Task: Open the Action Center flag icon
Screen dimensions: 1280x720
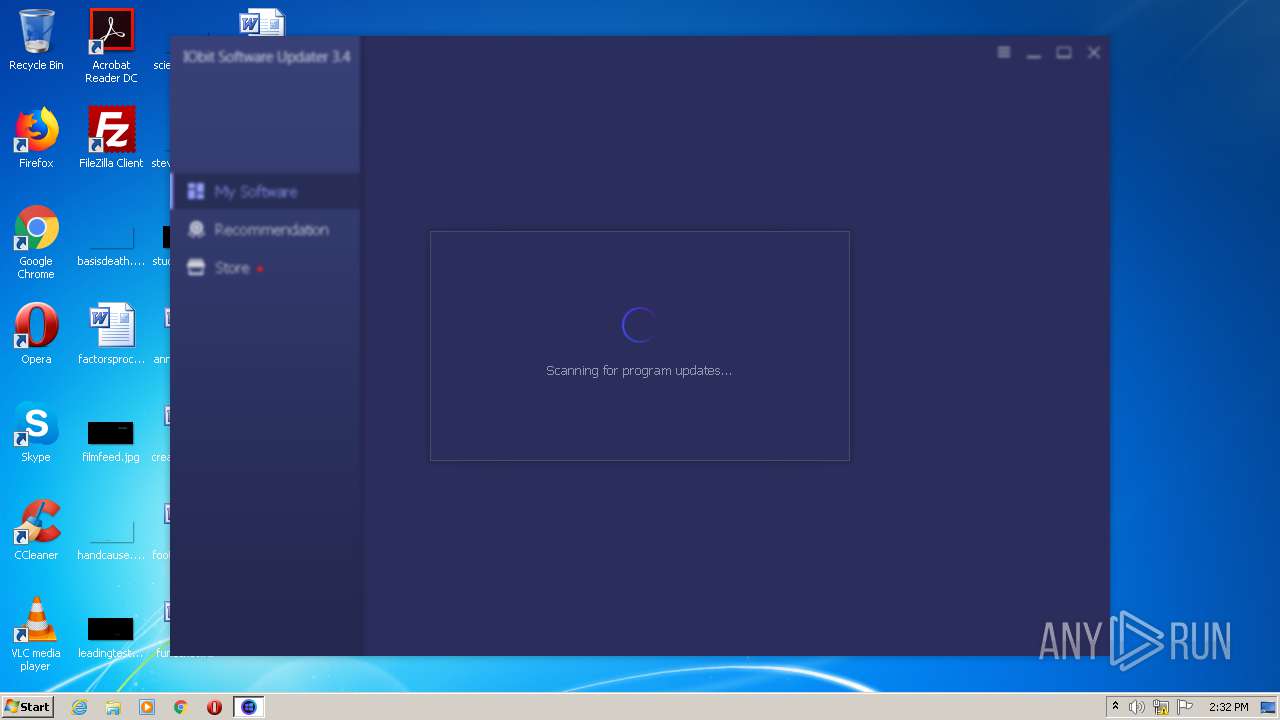Action: coord(1185,707)
